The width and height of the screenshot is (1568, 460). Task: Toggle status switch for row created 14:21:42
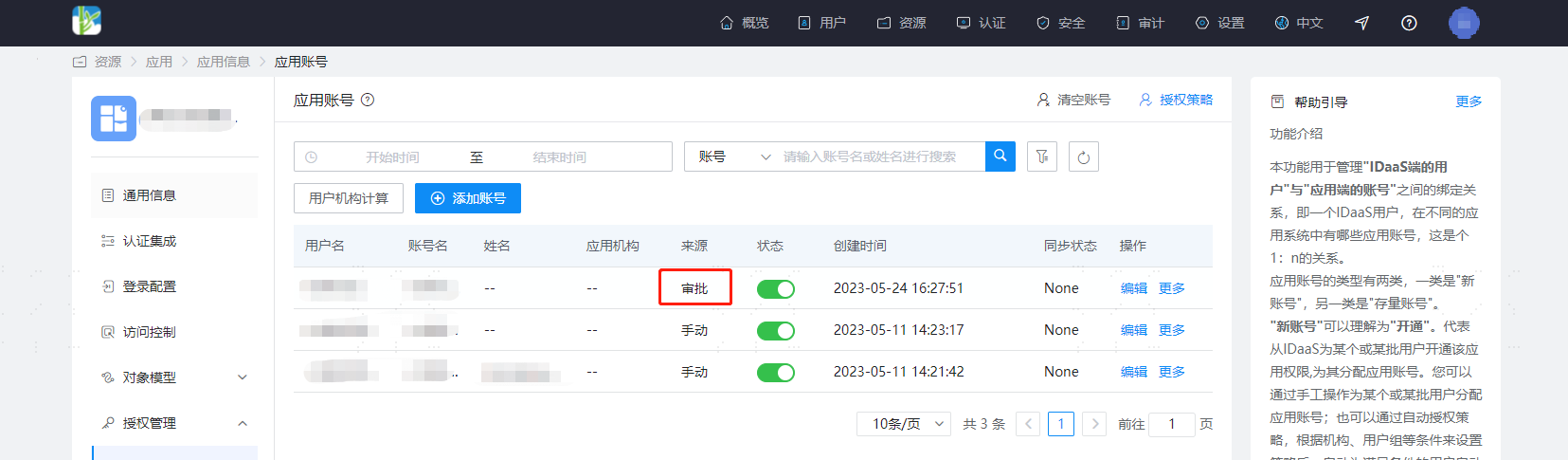point(776,372)
